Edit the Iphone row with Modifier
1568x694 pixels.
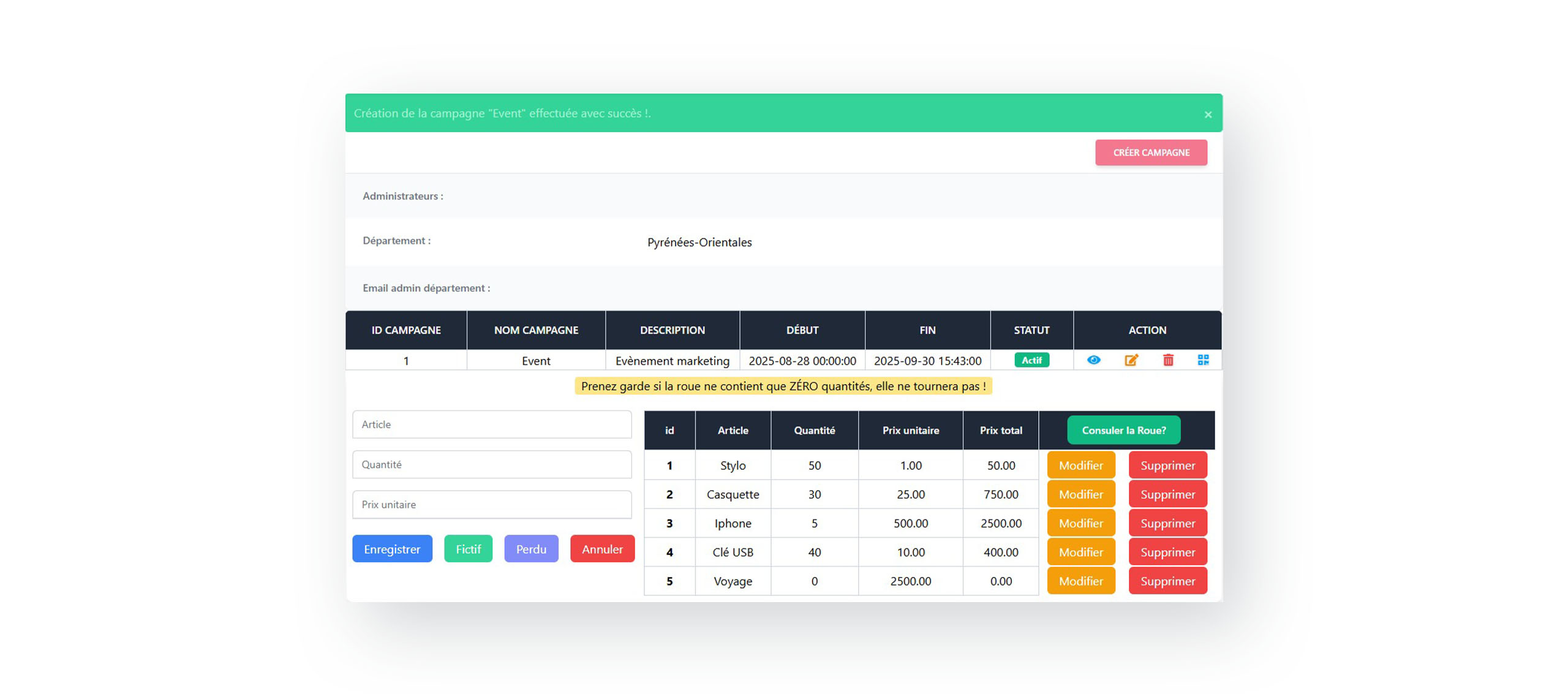pos(1080,523)
